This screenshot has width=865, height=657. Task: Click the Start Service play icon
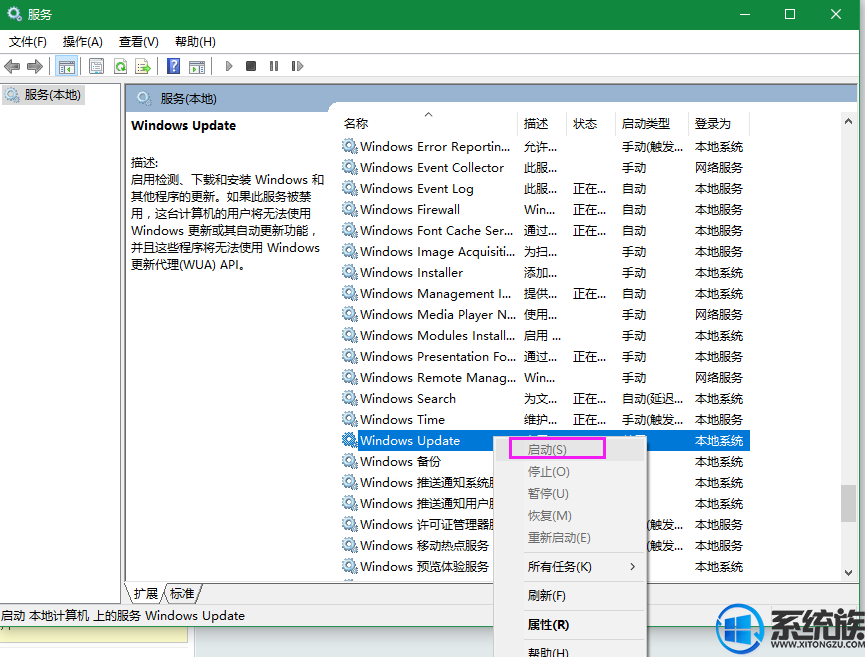[x=229, y=66]
